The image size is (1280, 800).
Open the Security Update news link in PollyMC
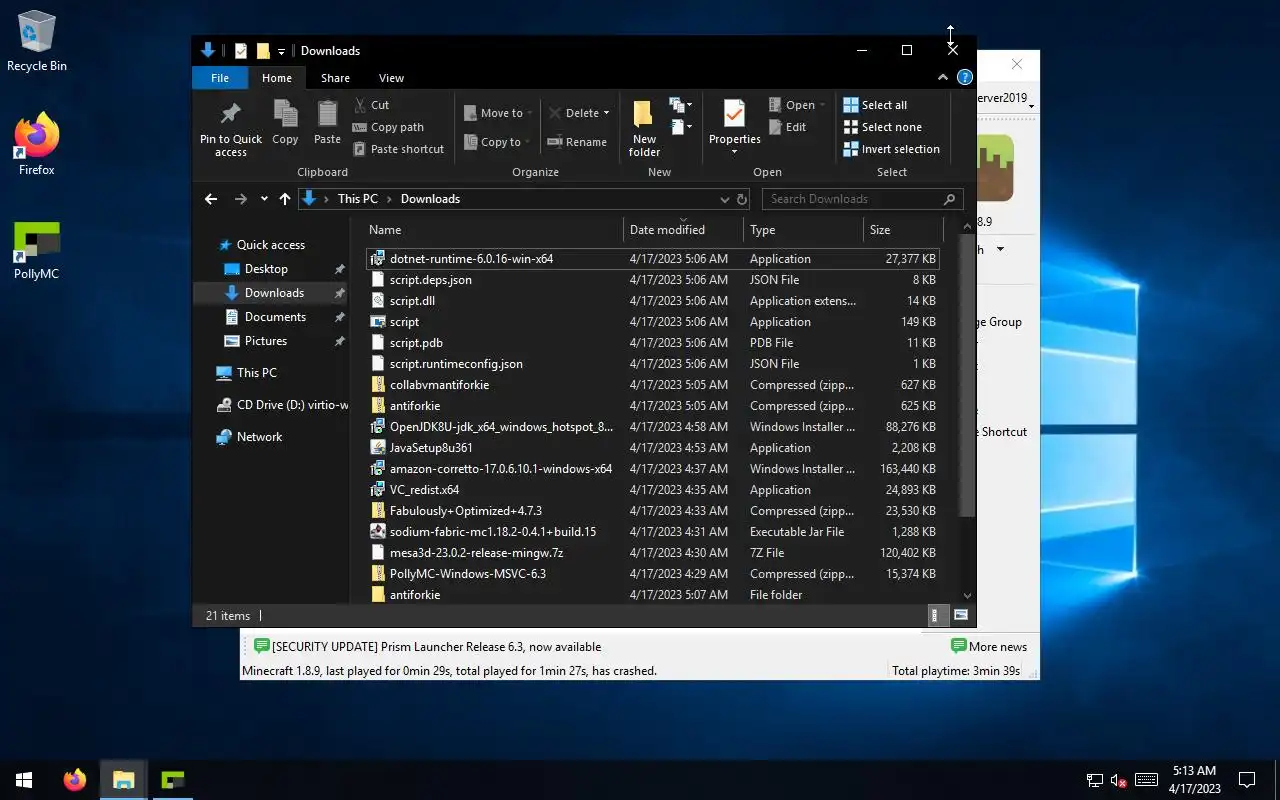point(428,647)
